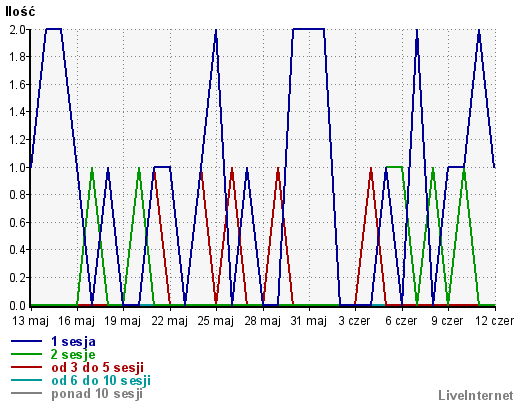This screenshot has height=405, width=520.
Task: Click the blue line swatch beside '1 sesja'
Action: pyautogui.click(x=26, y=341)
